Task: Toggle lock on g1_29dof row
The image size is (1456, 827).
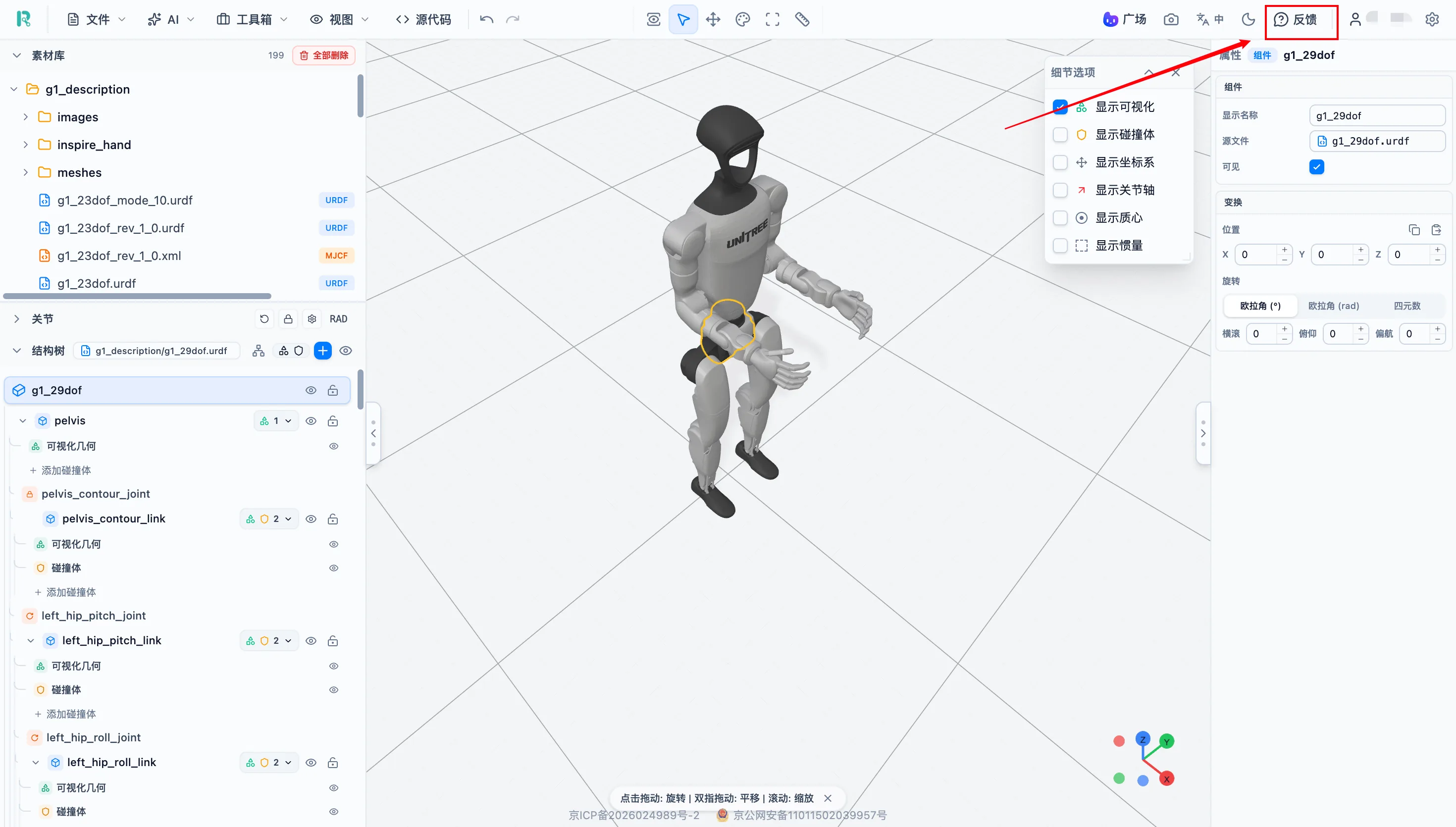Action: 333,390
